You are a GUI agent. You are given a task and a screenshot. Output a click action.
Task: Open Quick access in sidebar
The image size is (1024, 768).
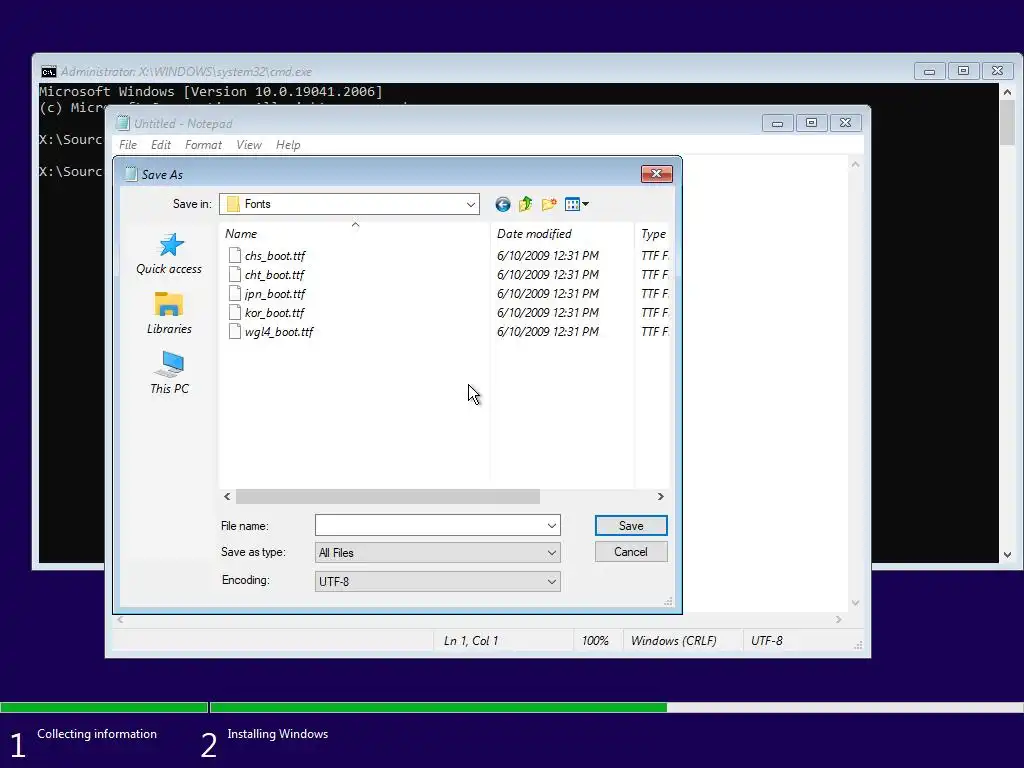169,254
